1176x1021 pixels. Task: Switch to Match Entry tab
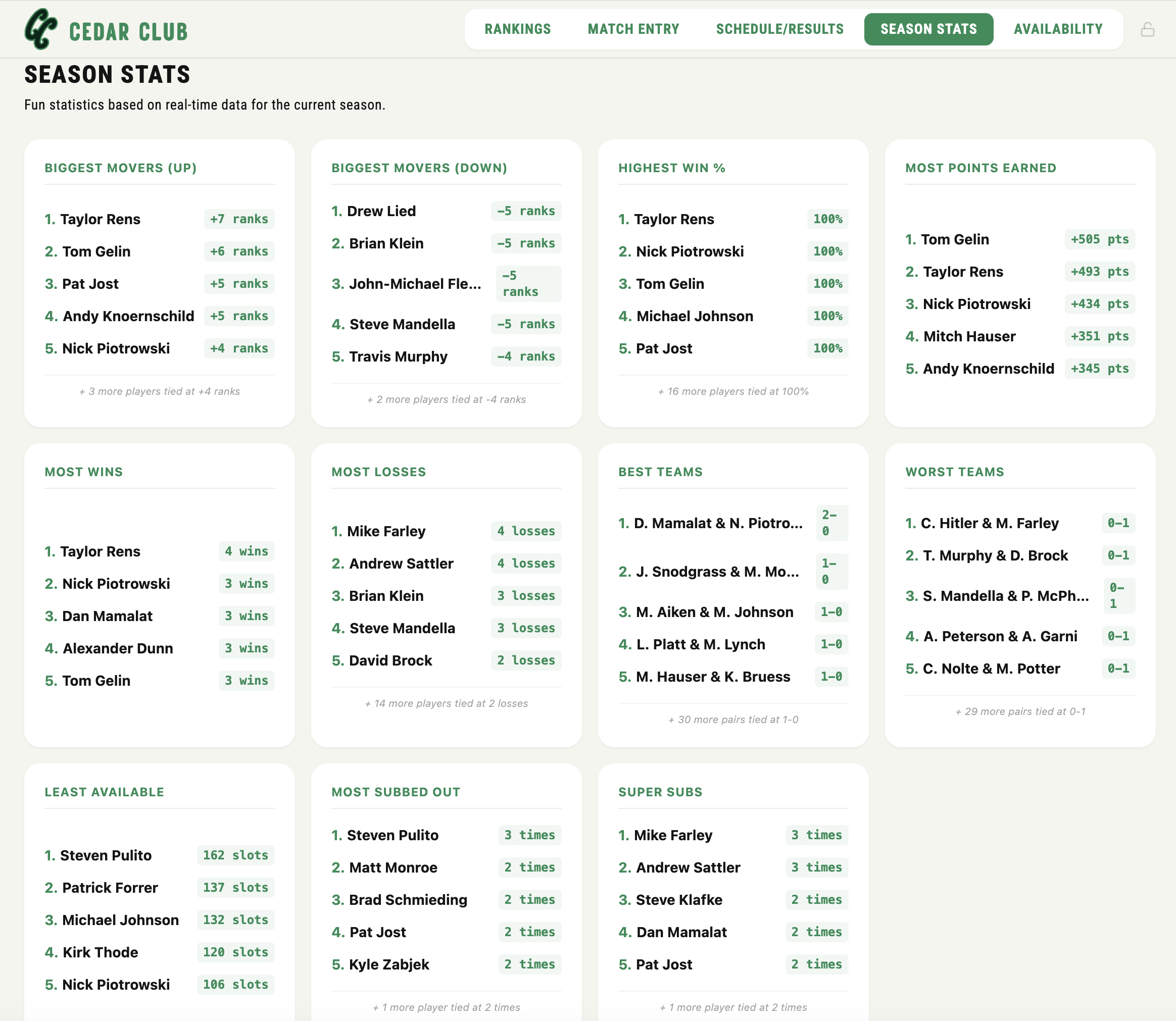coord(633,29)
